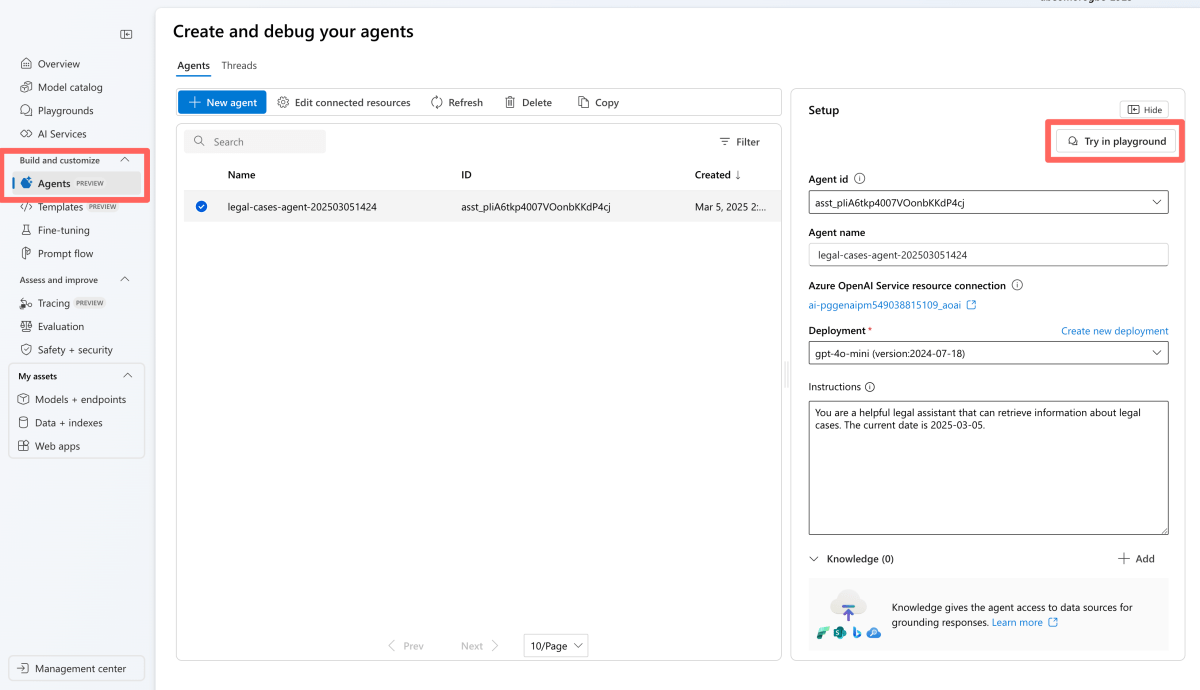Open Model catalog from sidebar
The image size is (1200, 690).
coord(70,87)
